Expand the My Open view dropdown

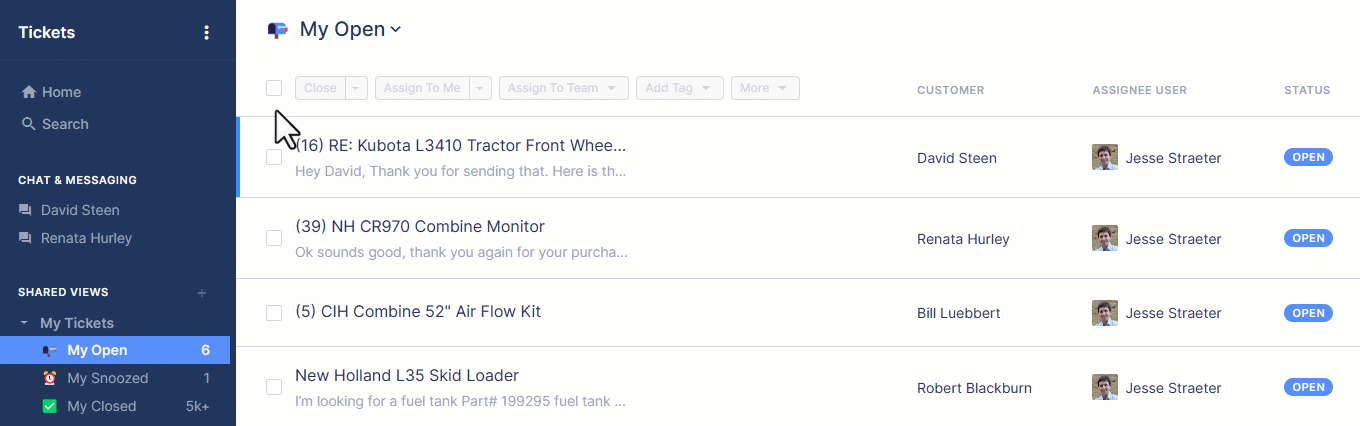396,30
